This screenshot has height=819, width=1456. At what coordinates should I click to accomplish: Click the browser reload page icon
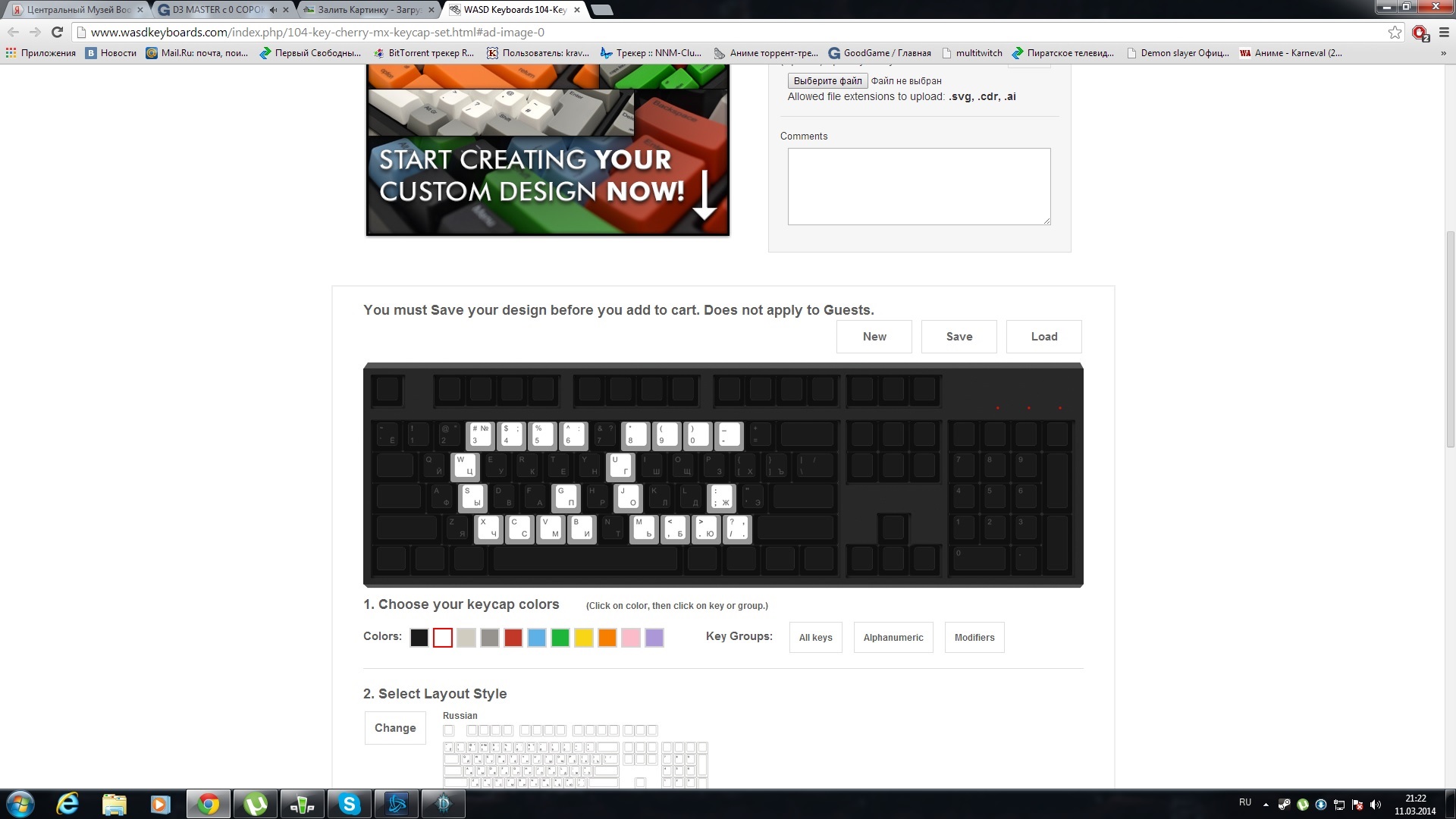click(57, 32)
